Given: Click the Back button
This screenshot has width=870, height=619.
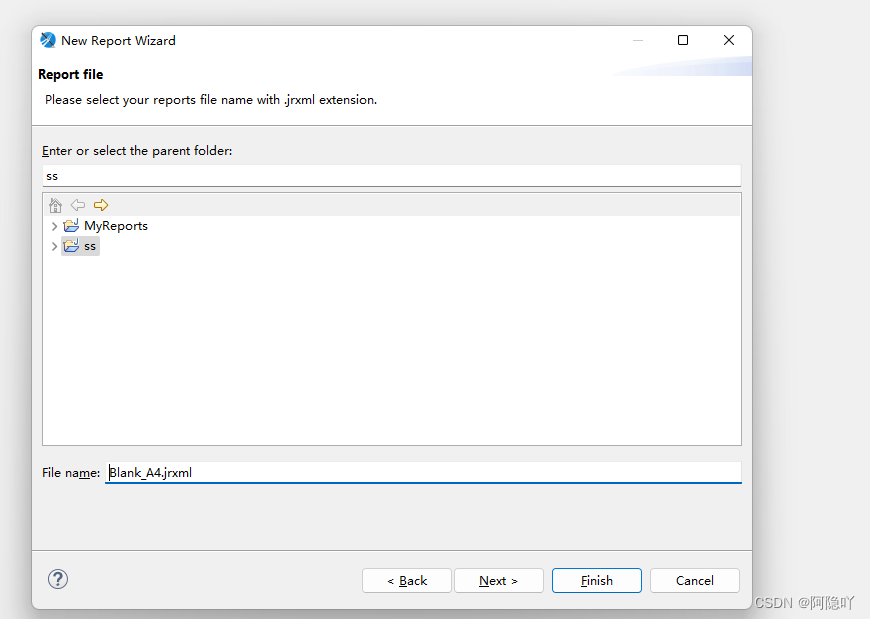Looking at the screenshot, I should point(406,580).
